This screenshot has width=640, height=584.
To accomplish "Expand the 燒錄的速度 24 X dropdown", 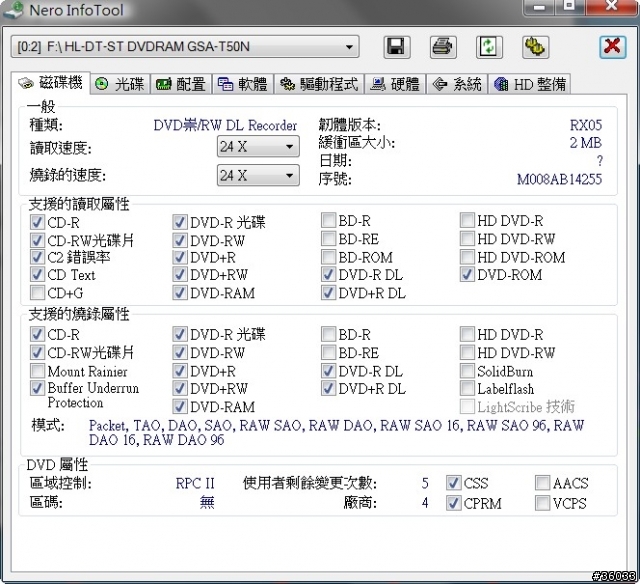I will [x=258, y=175].
